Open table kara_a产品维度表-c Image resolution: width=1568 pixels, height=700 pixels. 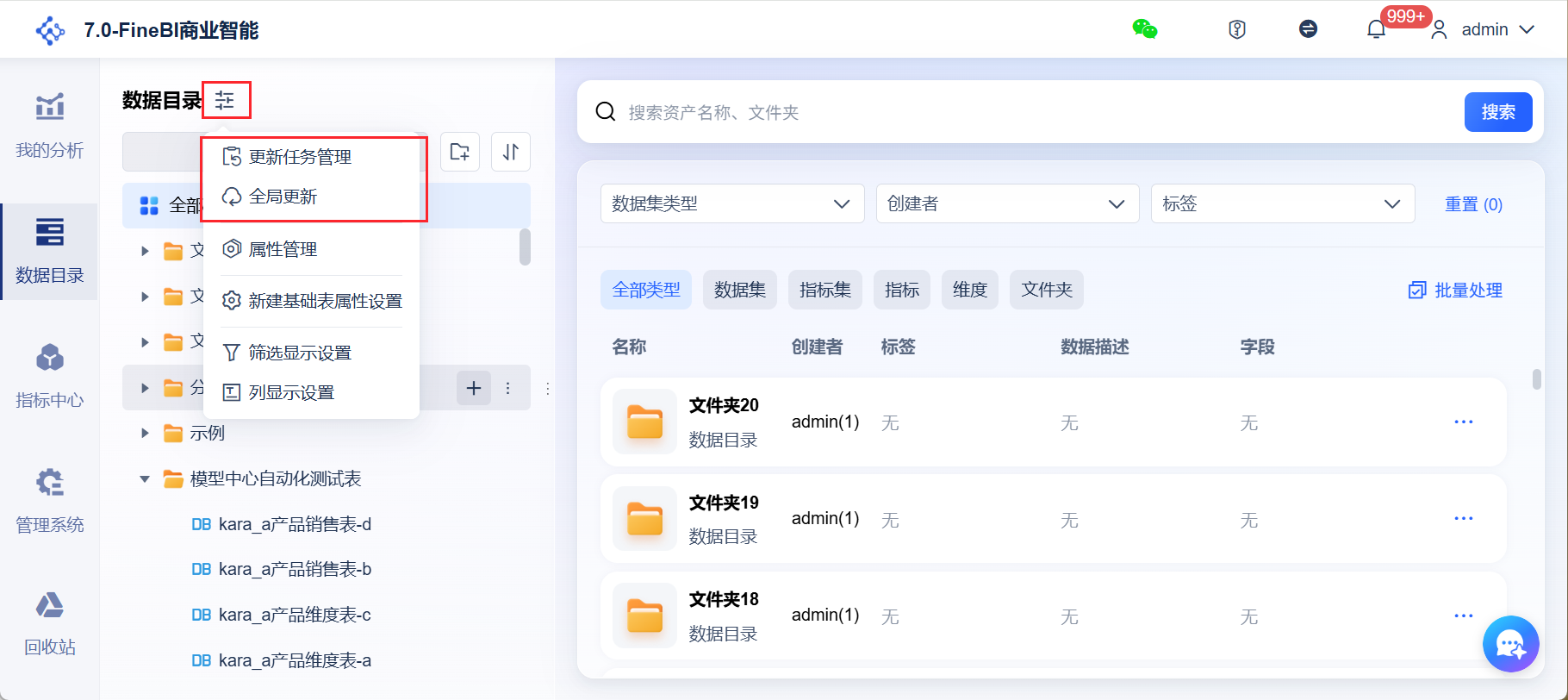tap(282, 615)
